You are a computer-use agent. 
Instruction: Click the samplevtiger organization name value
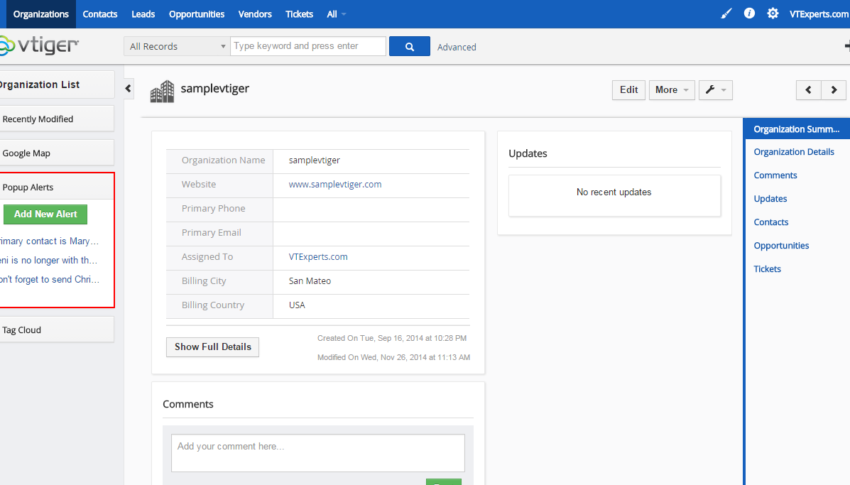314,160
